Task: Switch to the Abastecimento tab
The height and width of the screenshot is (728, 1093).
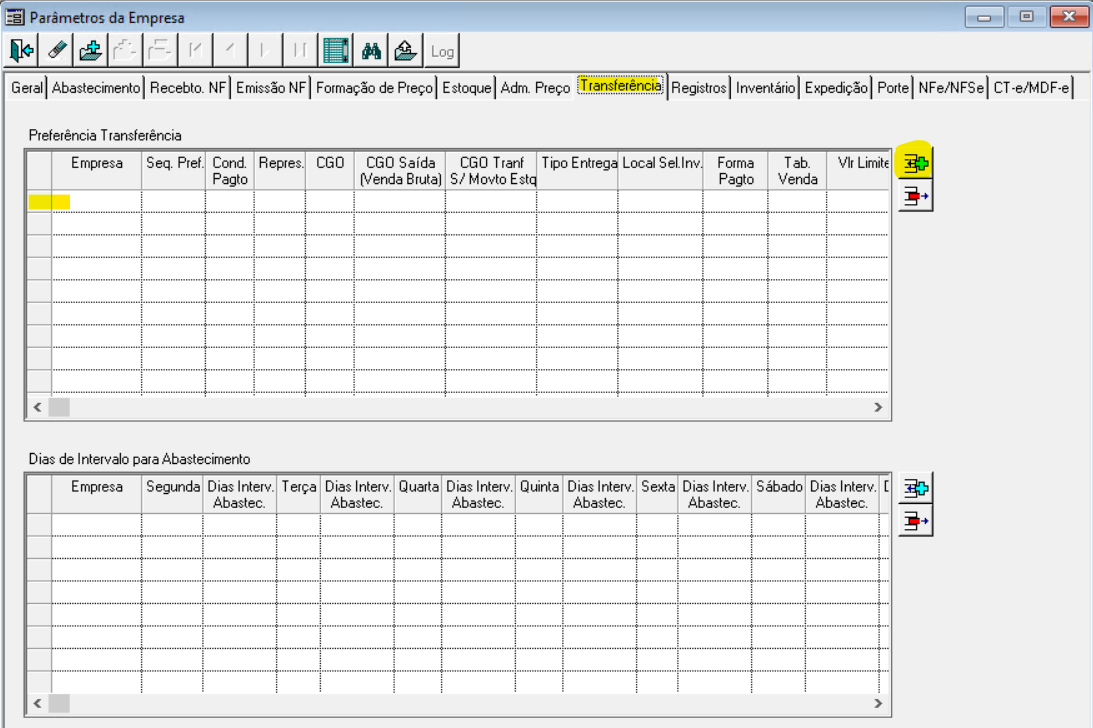Action: [96, 88]
